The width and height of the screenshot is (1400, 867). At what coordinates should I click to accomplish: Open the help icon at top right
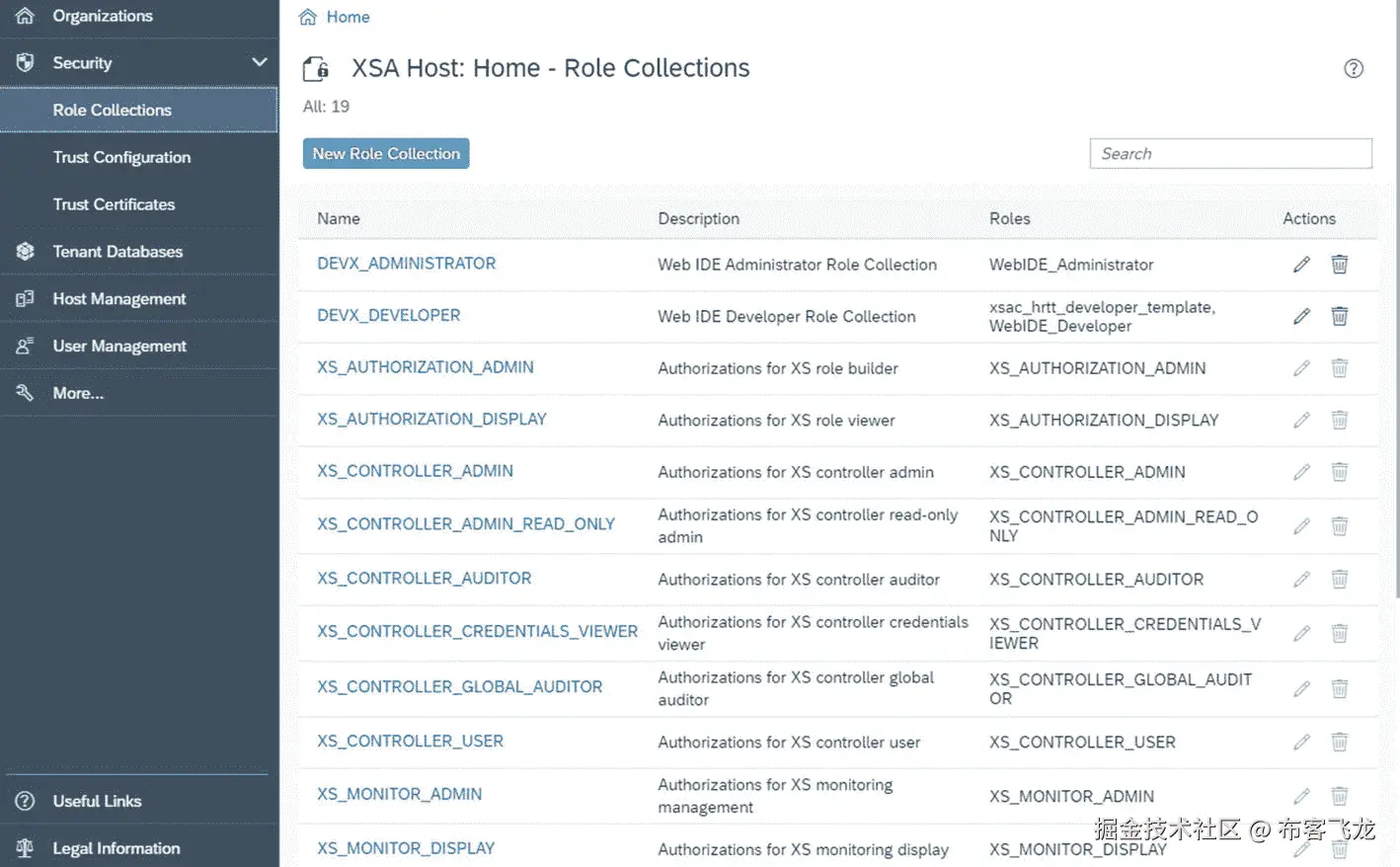pyautogui.click(x=1354, y=68)
